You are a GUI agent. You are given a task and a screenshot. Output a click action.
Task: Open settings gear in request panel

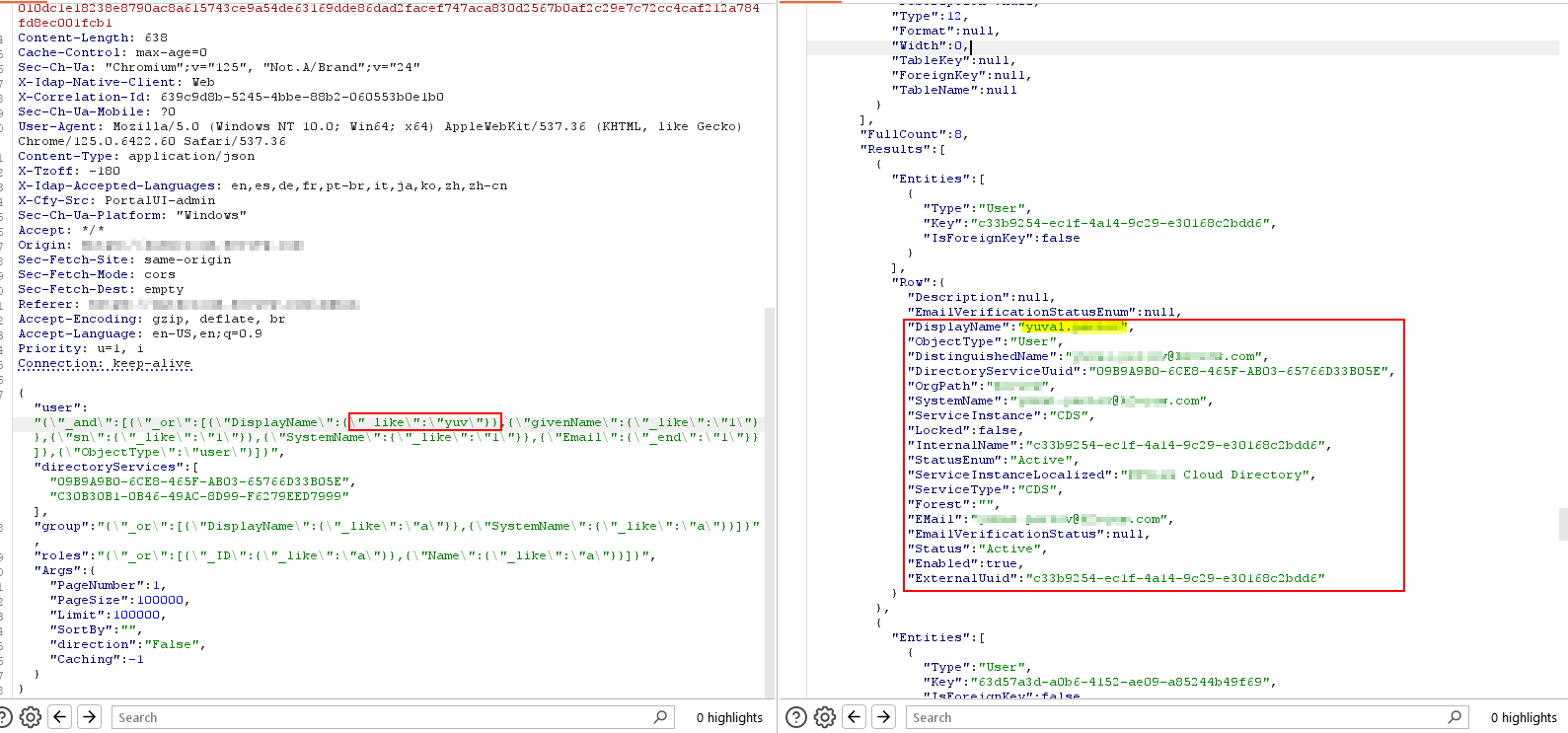31,717
